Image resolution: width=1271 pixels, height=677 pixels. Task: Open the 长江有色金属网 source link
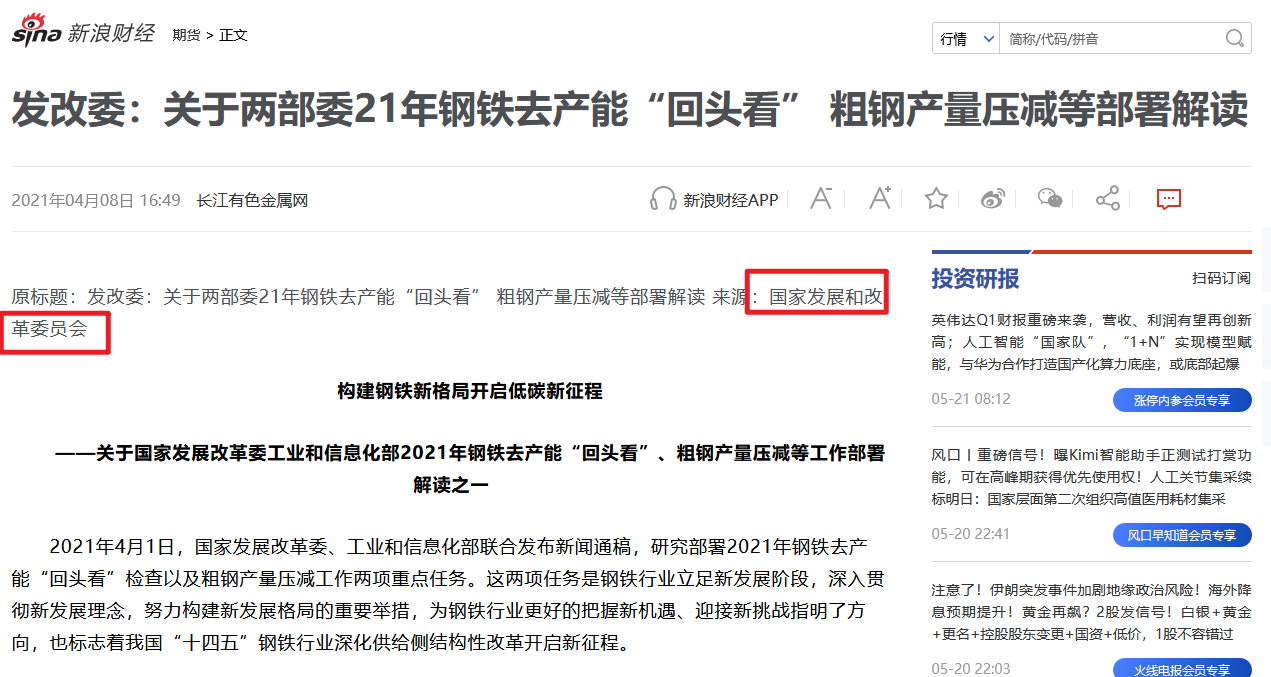(252, 200)
